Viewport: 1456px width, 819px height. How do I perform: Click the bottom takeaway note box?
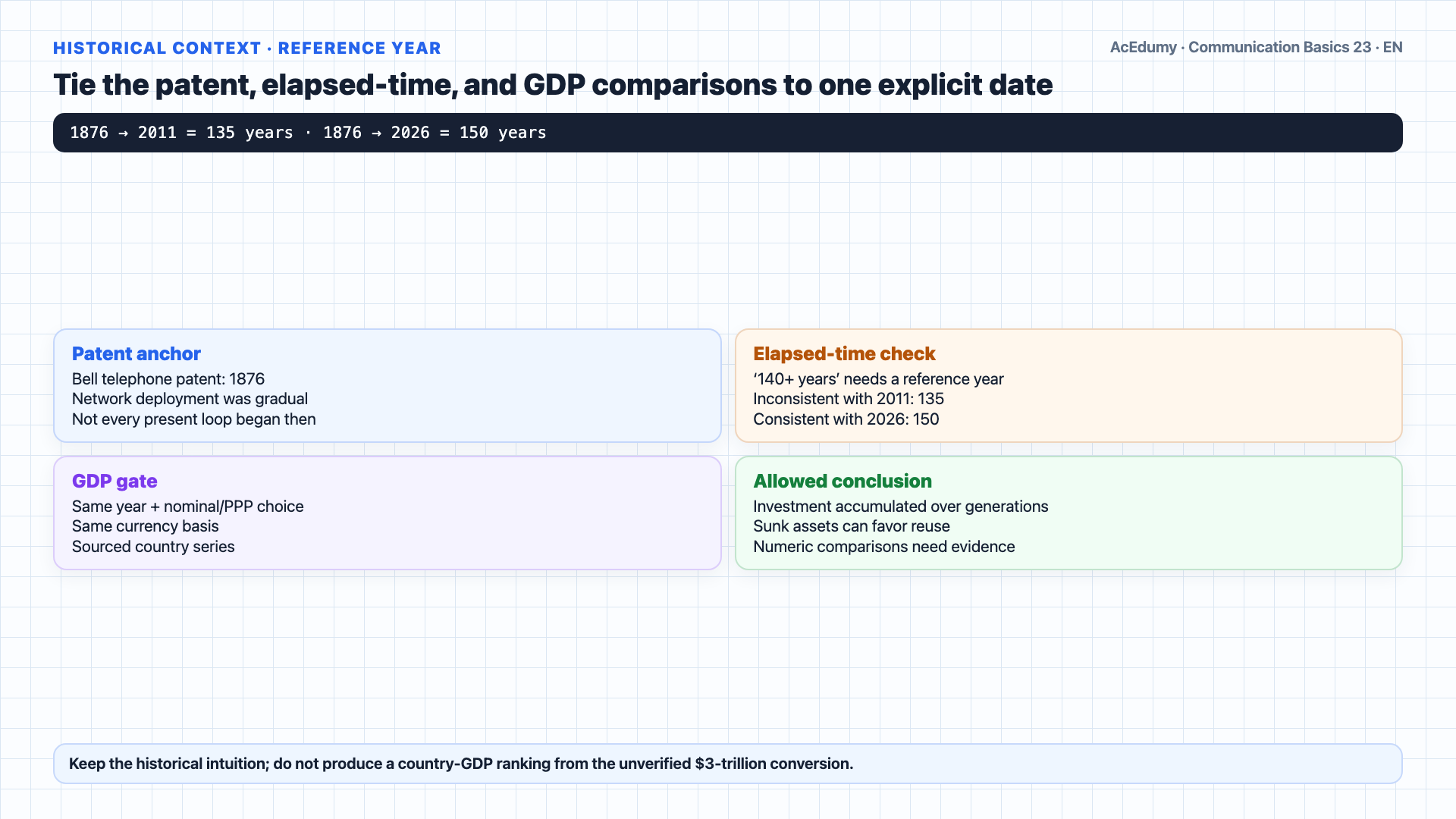click(728, 764)
